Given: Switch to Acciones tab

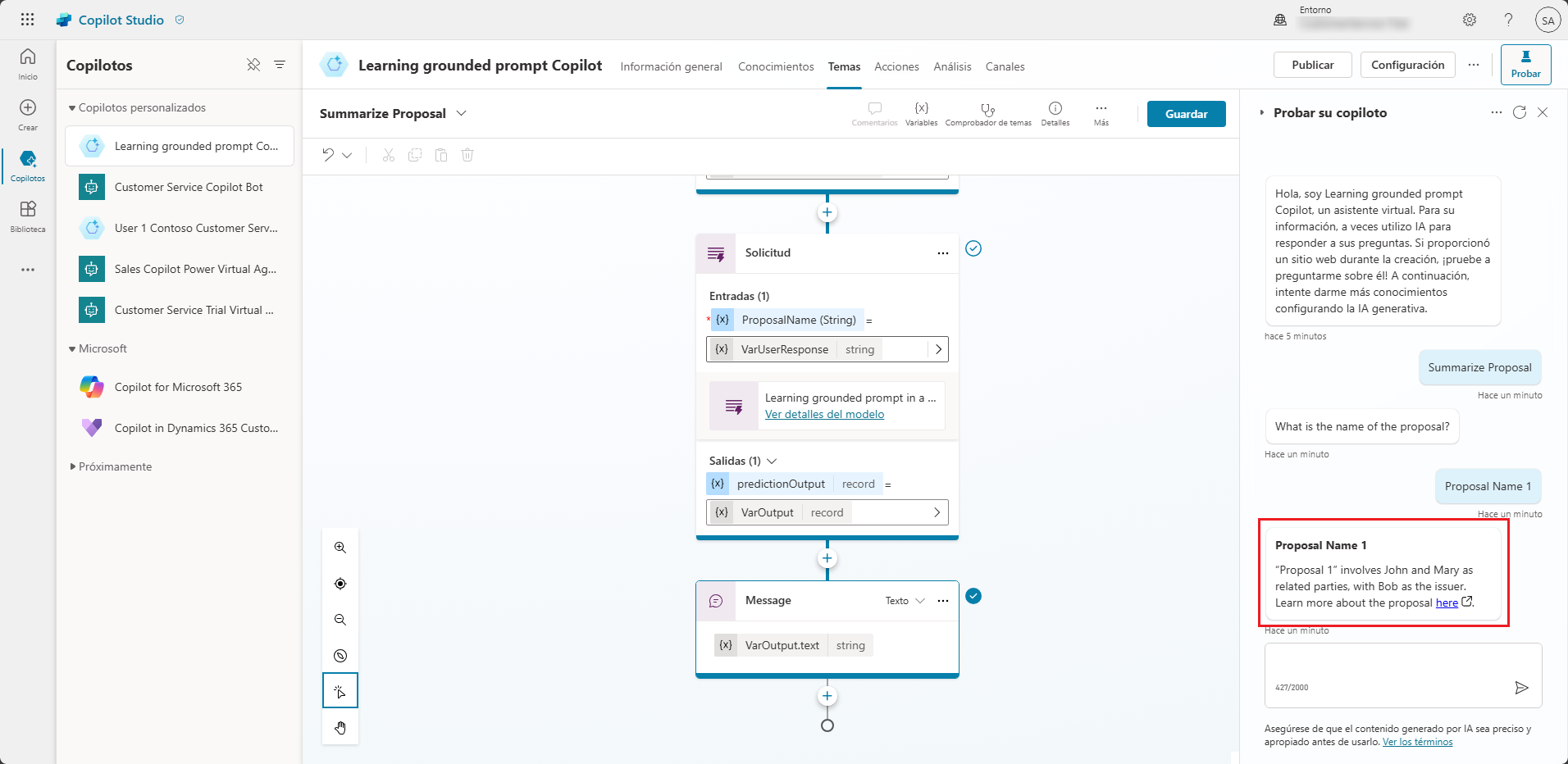Looking at the screenshot, I should tap(896, 66).
